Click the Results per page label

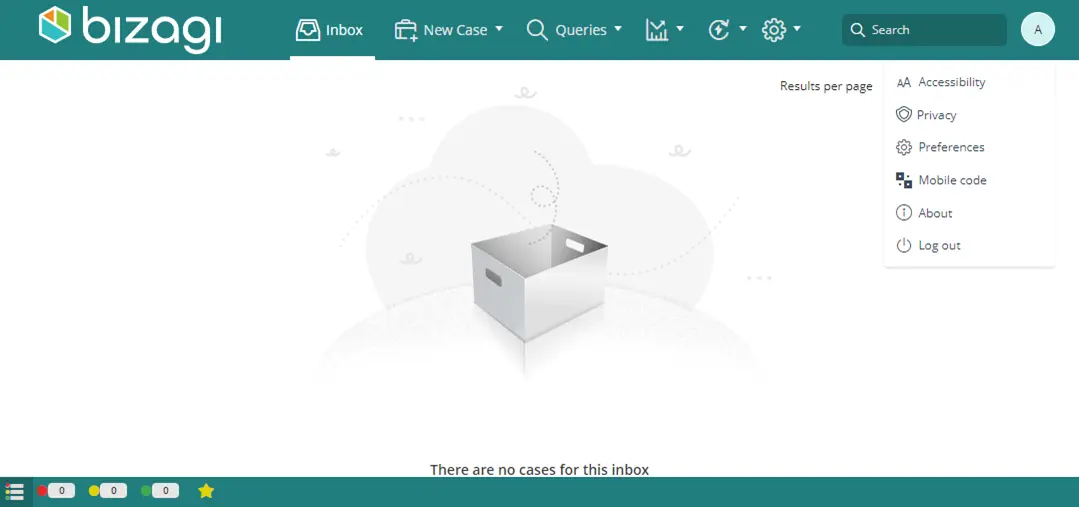(x=826, y=86)
